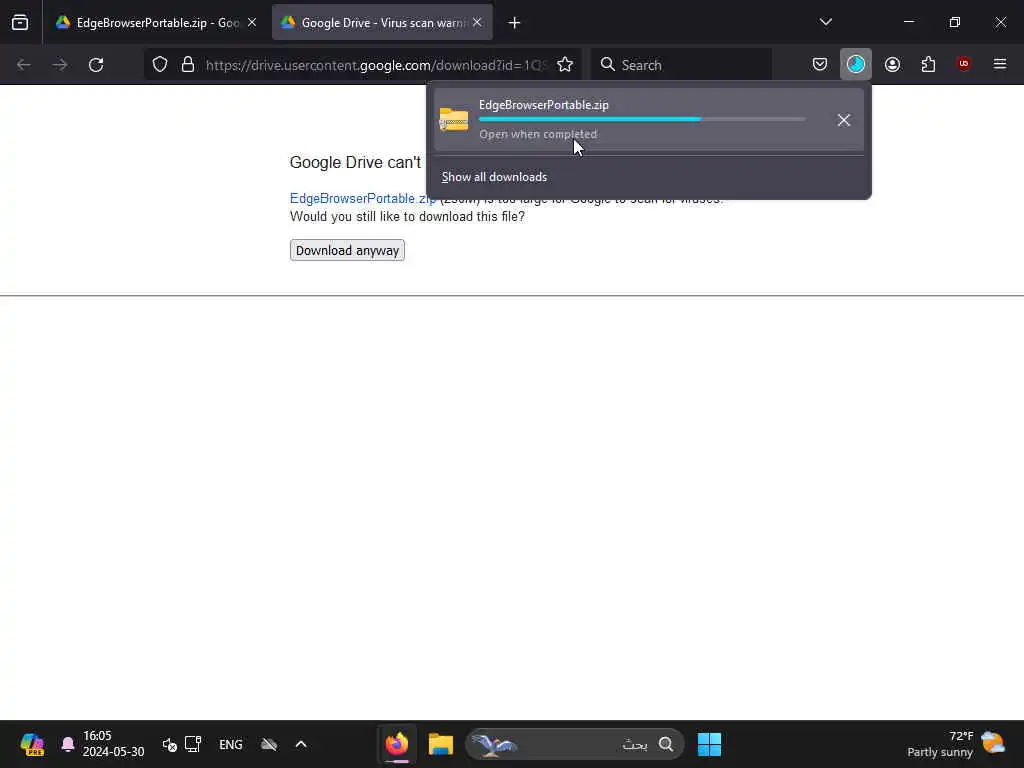Screen dimensions: 1024x768
Task: Expand the list all tabs chevron
Action: [825, 22]
